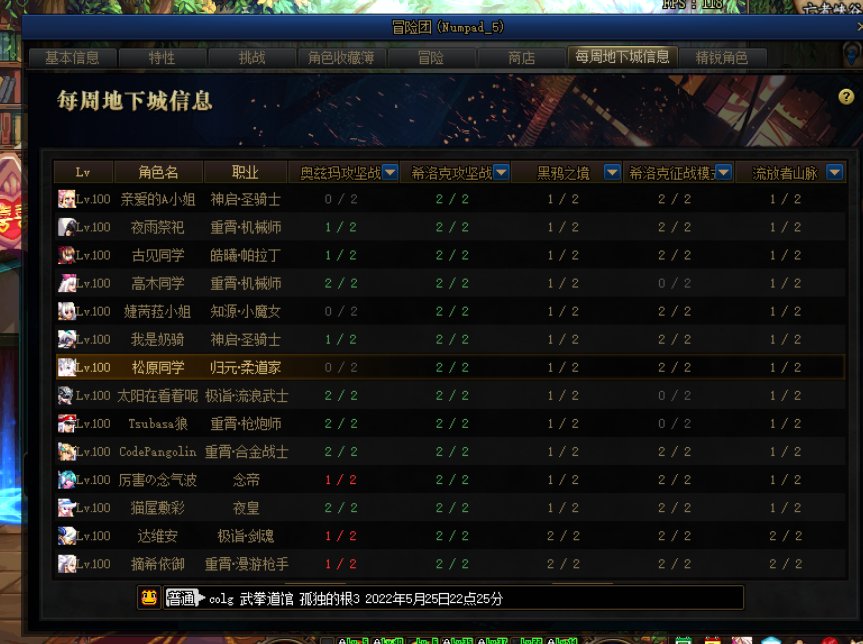Open dropdown for 希洛克攻坚战 column
The height and width of the screenshot is (644, 863).
coord(501,173)
